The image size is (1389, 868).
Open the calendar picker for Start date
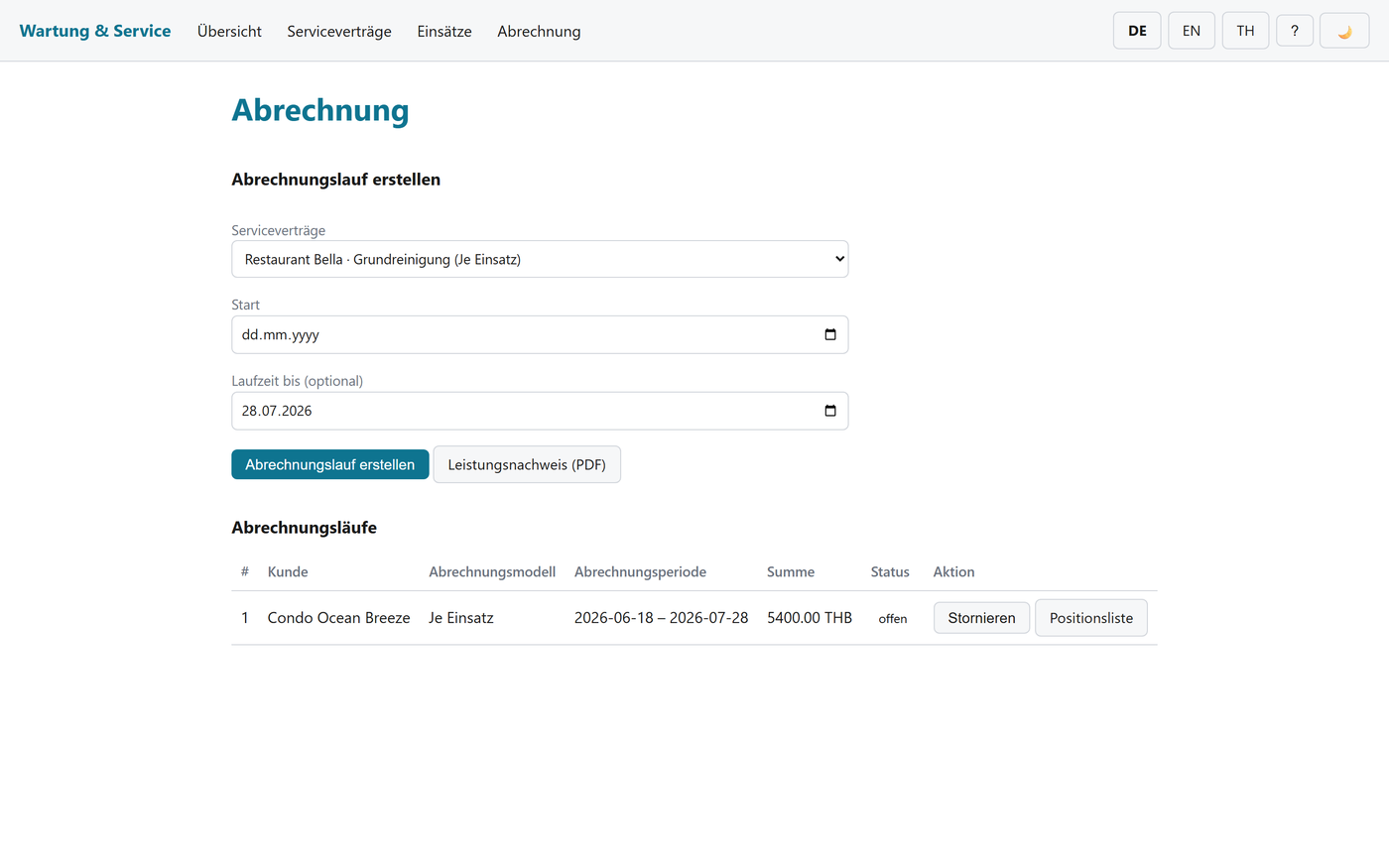point(830,334)
